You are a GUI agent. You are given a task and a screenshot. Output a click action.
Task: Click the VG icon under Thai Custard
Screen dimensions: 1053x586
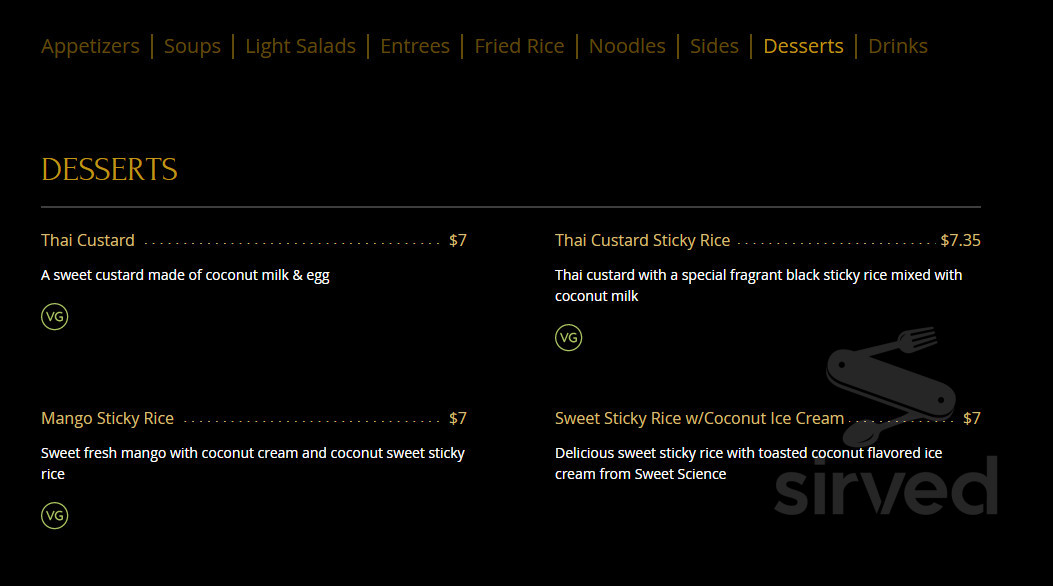54,317
